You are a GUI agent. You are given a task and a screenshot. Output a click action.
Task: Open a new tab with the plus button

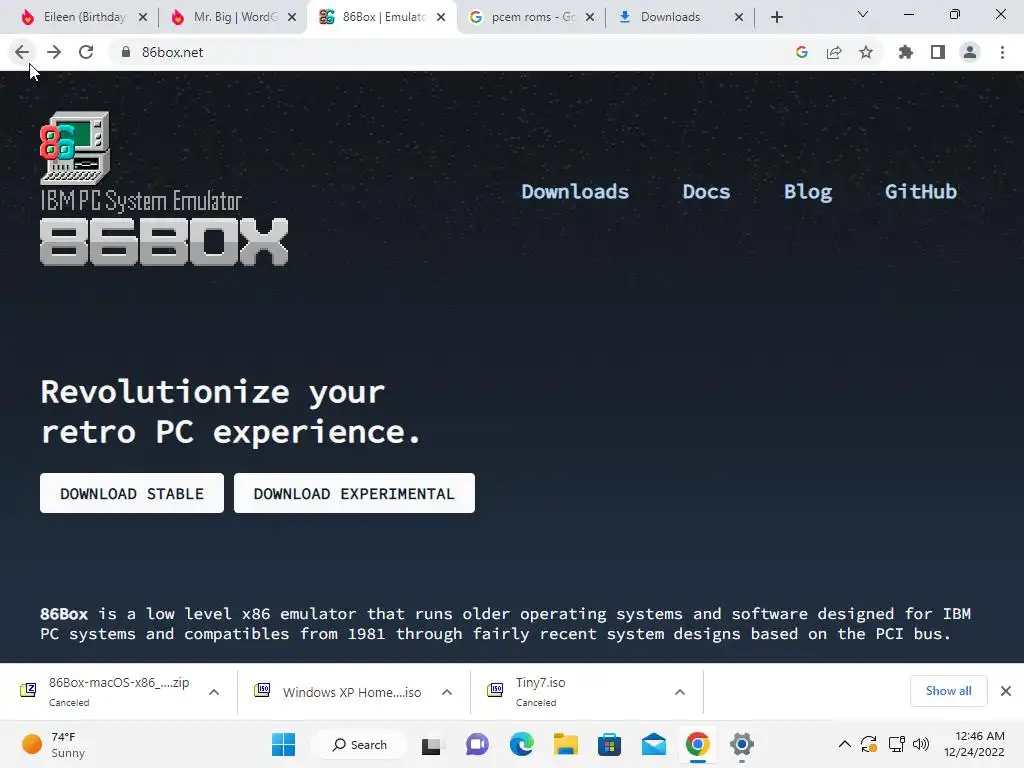coord(776,17)
